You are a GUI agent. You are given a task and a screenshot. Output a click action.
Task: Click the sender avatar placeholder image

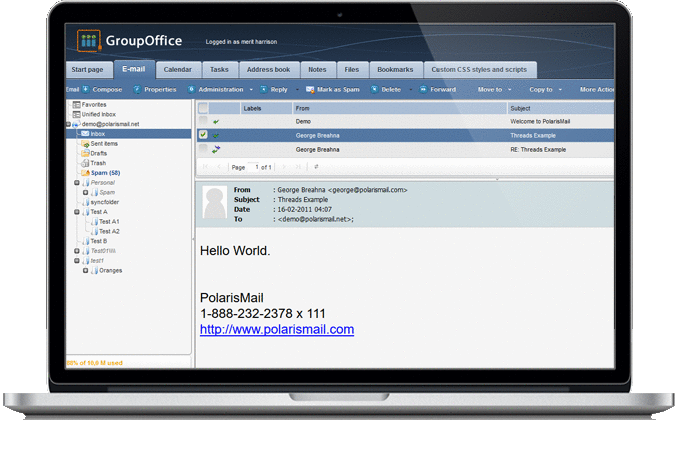pyautogui.click(x=215, y=203)
